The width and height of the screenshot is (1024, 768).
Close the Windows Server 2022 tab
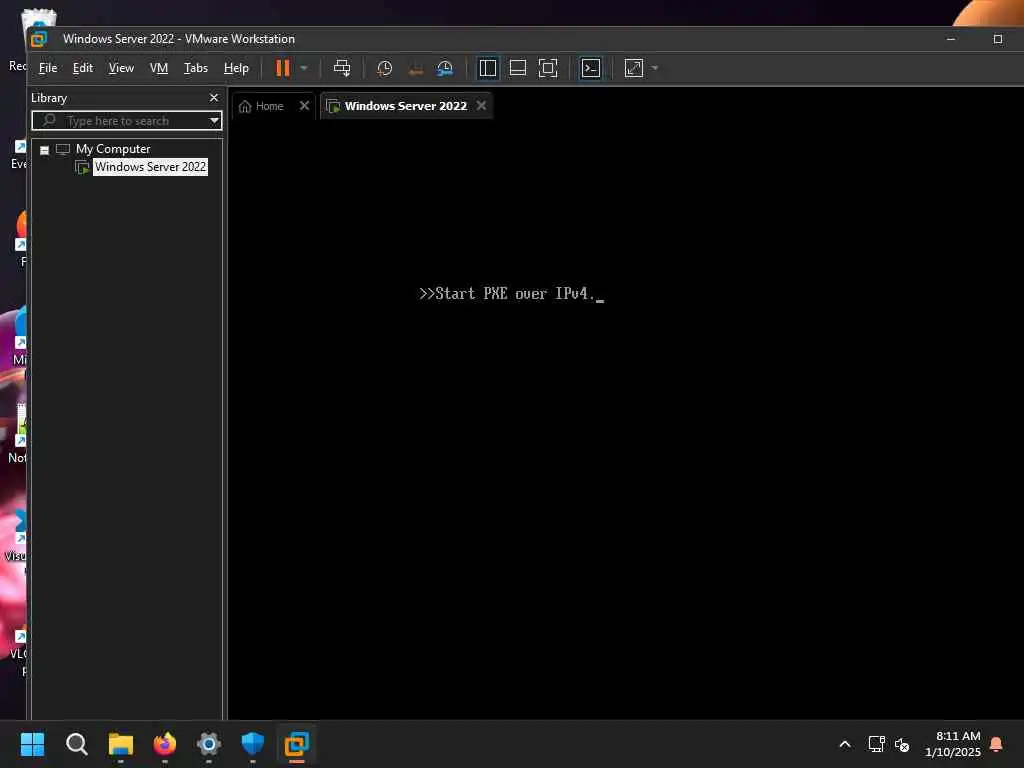[481, 105]
